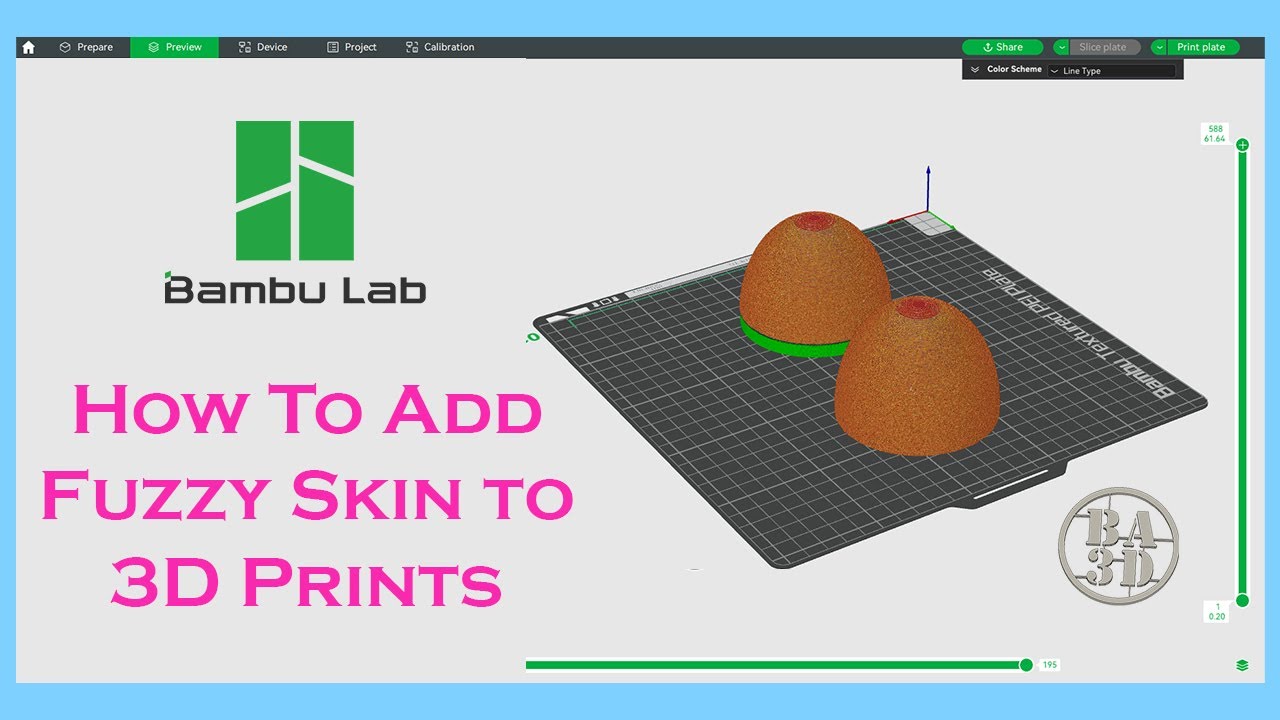1280x720 pixels.
Task: Click the horizontal move slider handle
Action: pyautogui.click(x=1025, y=664)
